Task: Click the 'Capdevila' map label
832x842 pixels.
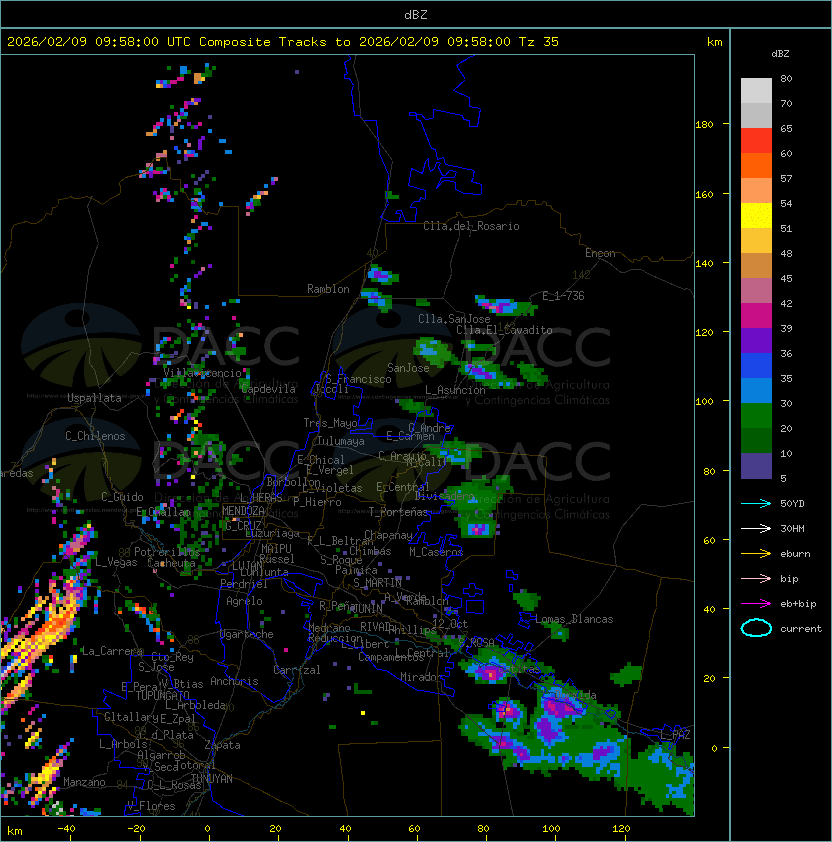Action: [269, 389]
